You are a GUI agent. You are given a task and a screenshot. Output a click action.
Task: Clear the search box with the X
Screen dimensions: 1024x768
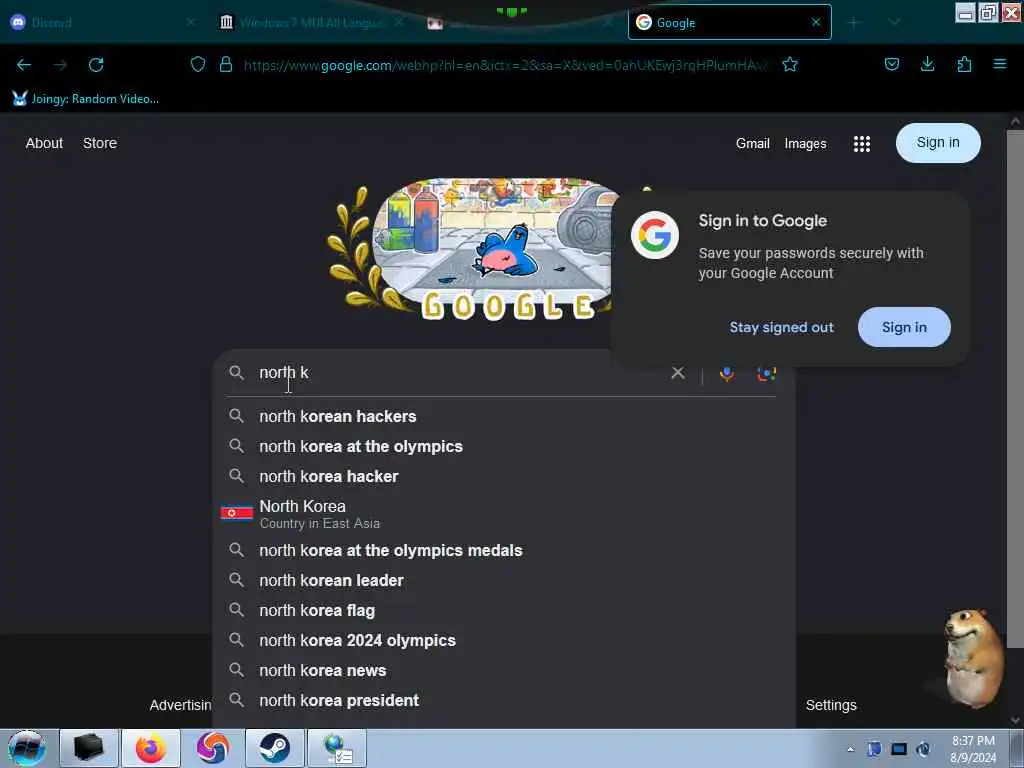(x=678, y=373)
